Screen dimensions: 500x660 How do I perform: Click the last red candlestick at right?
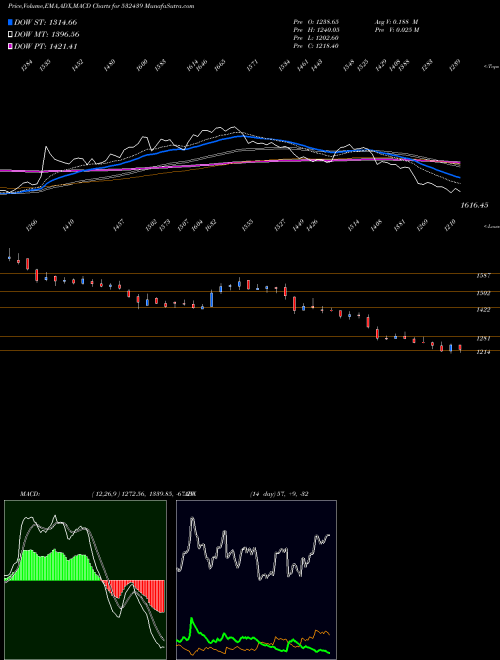(x=460, y=348)
